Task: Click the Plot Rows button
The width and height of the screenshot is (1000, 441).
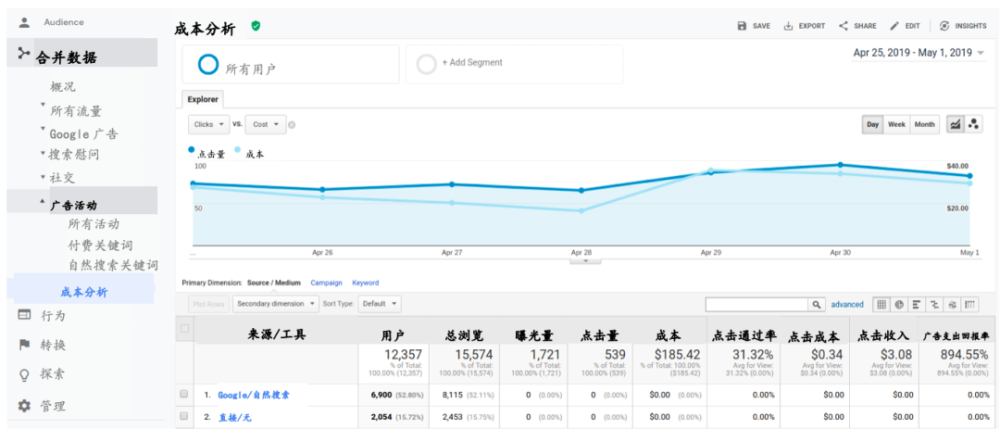Action: (208, 304)
